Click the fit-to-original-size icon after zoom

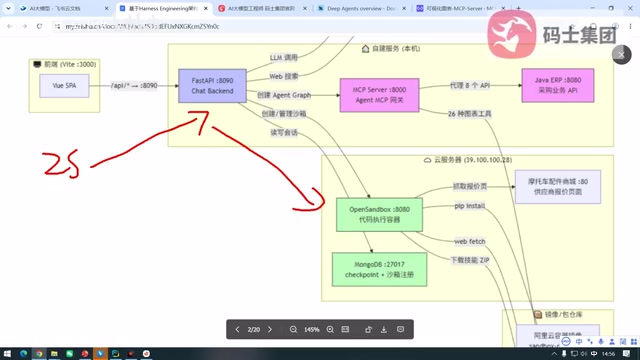pyautogui.click(x=345, y=329)
